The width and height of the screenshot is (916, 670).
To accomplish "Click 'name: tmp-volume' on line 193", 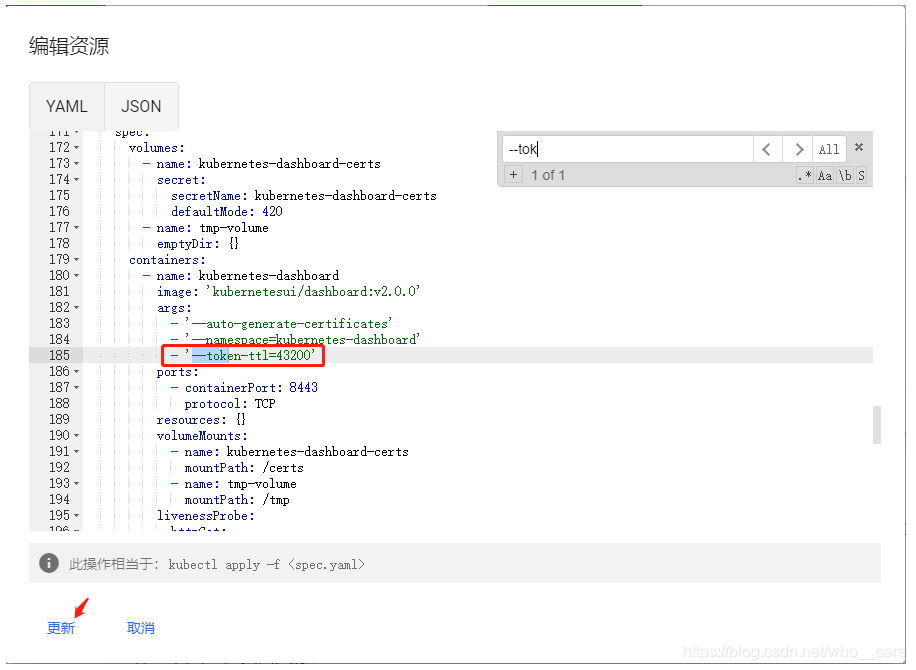I will [x=241, y=484].
